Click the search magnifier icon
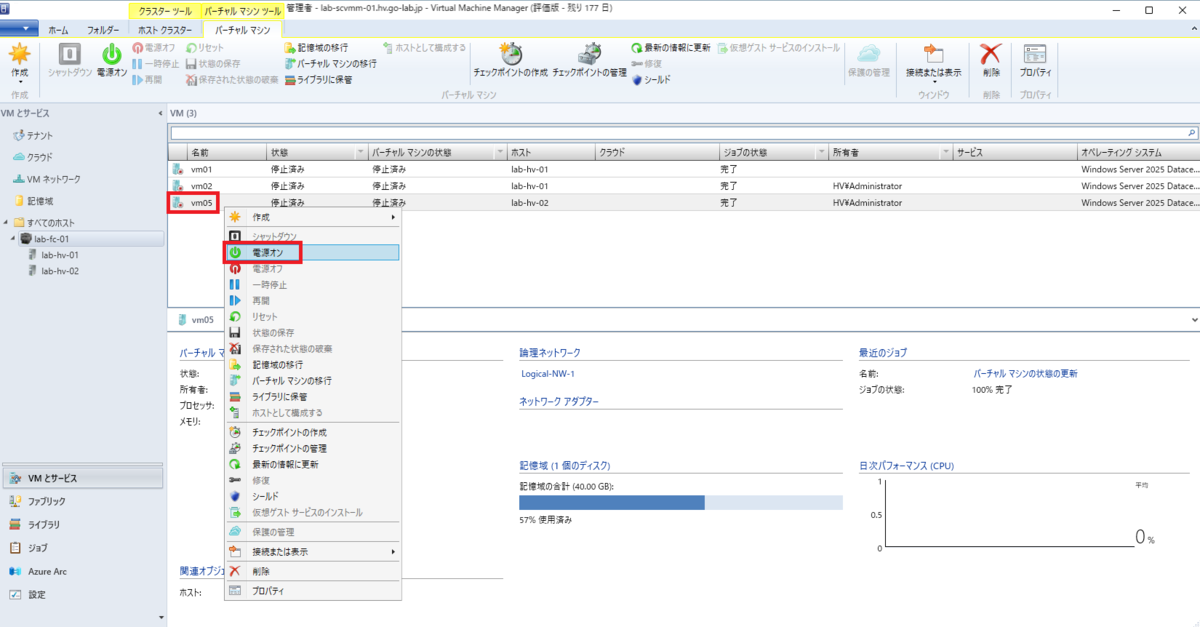 (1191, 132)
